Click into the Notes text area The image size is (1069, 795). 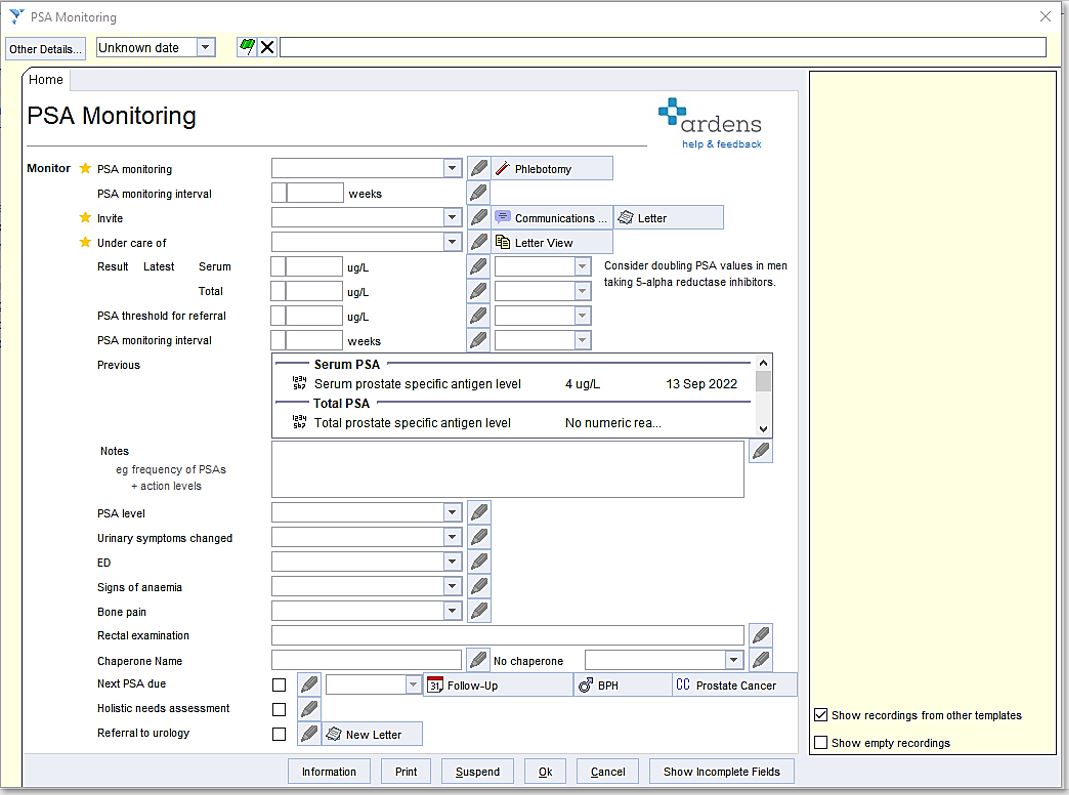coord(507,469)
